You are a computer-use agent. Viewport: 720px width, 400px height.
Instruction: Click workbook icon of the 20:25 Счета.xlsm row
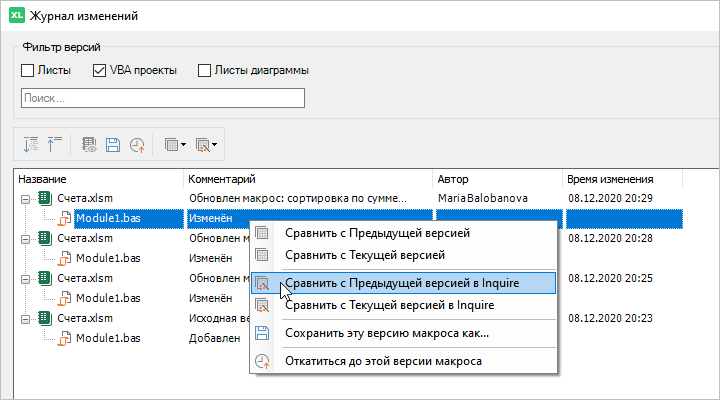tap(45, 278)
